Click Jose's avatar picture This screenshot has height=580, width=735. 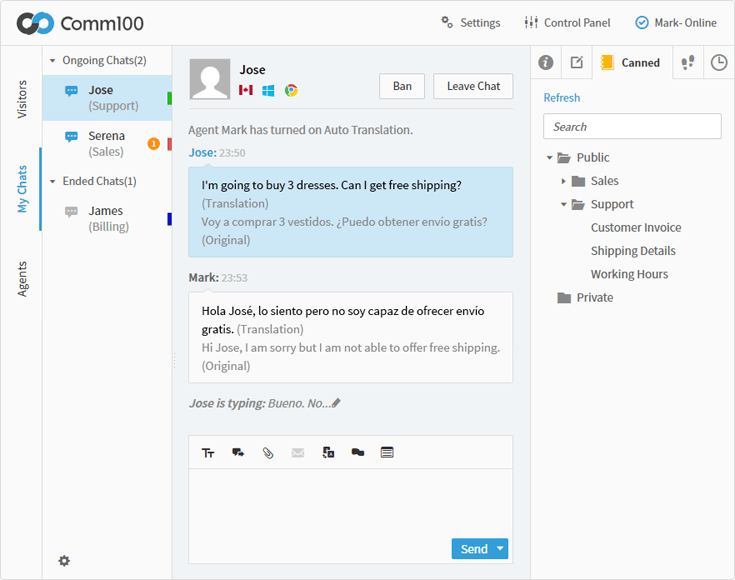pyautogui.click(x=210, y=79)
